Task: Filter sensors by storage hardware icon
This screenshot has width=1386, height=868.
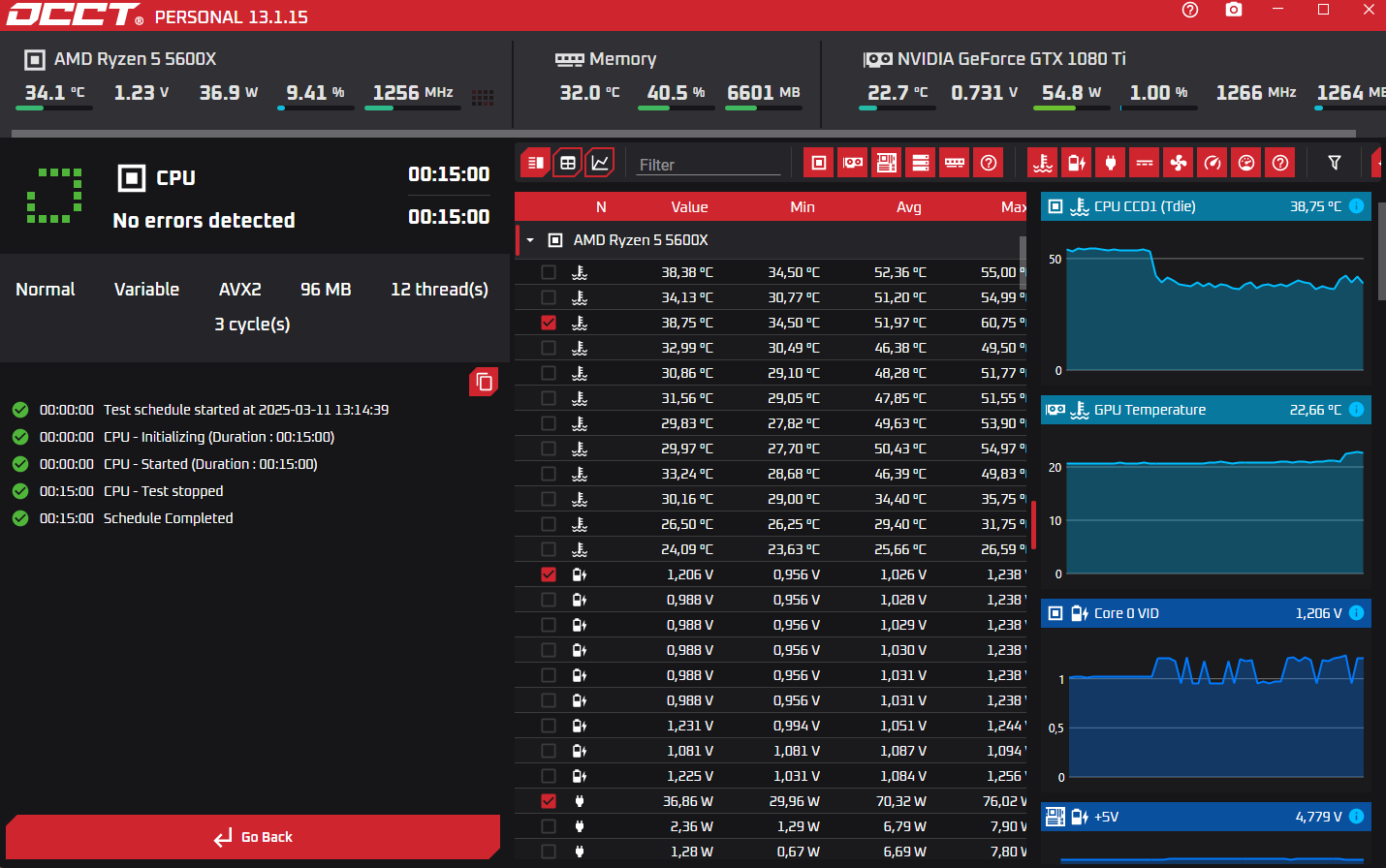Action: point(921,163)
